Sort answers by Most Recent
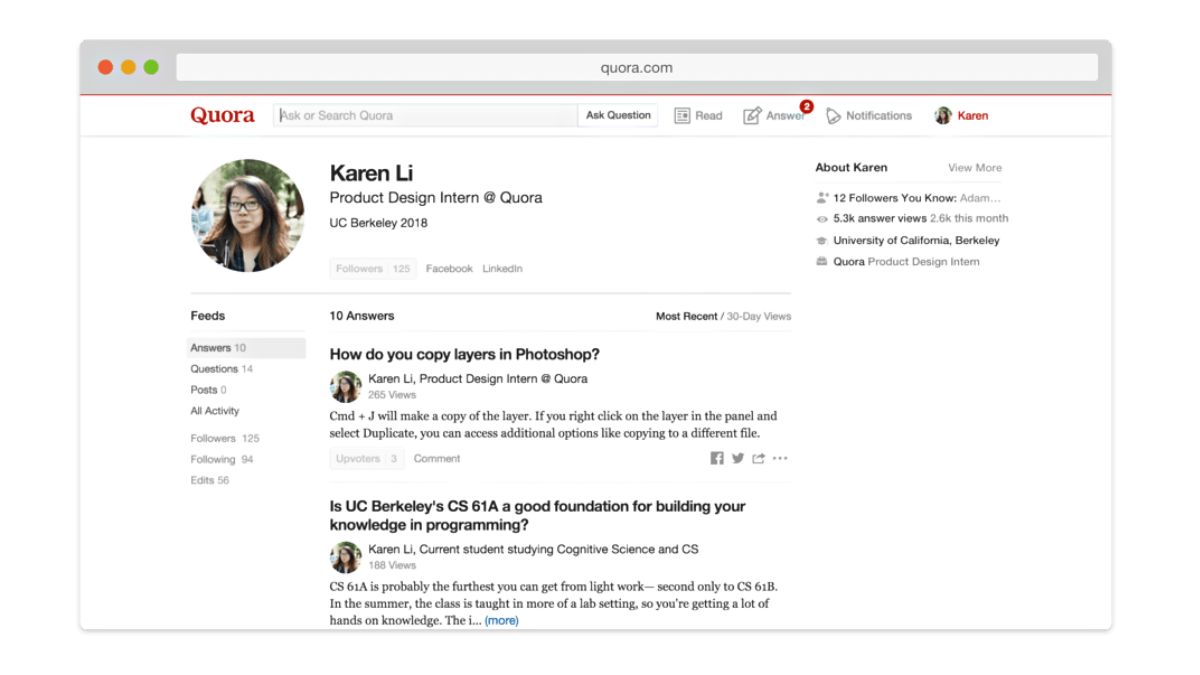 [x=686, y=316]
